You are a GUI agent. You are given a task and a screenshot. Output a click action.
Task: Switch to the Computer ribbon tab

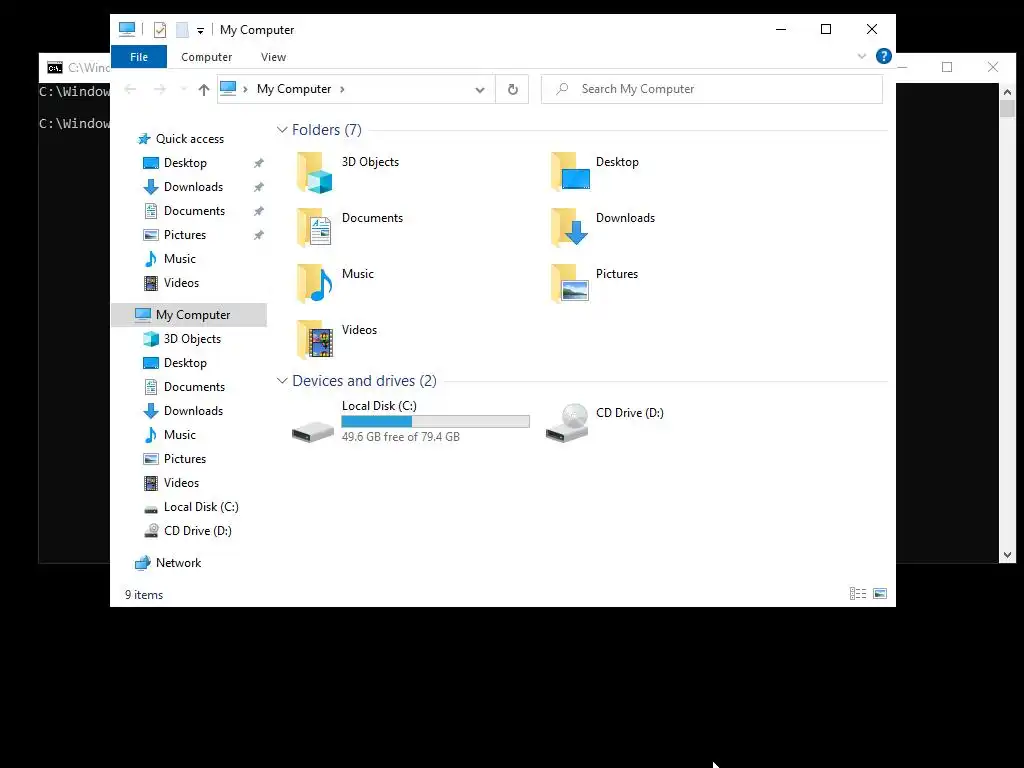point(206,57)
